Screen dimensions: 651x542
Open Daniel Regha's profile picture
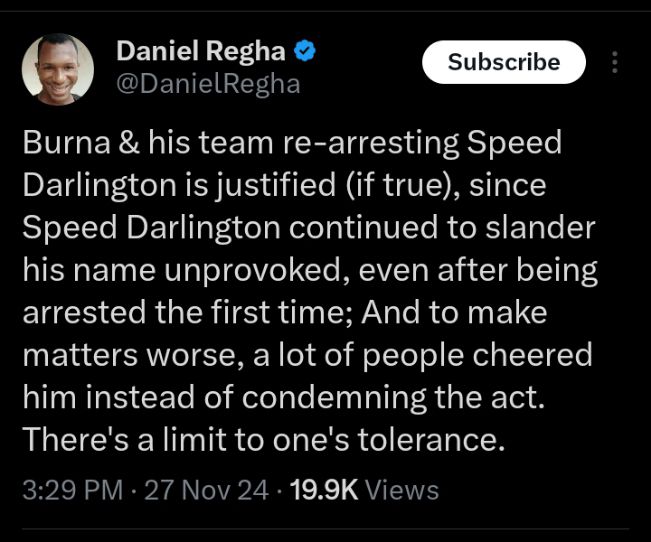(58, 69)
